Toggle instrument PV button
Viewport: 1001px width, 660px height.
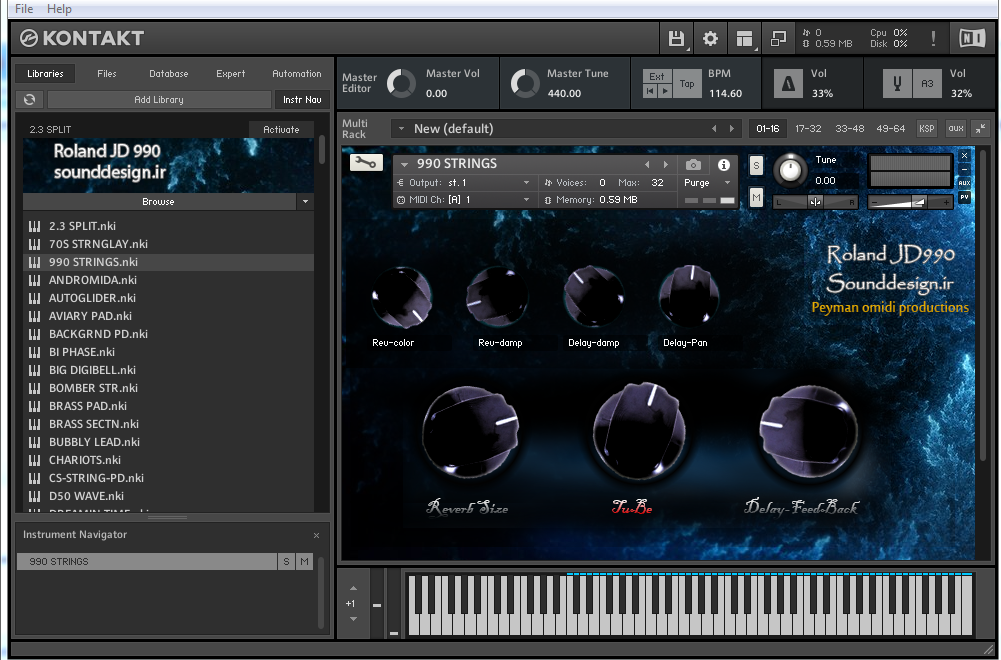click(x=965, y=197)
